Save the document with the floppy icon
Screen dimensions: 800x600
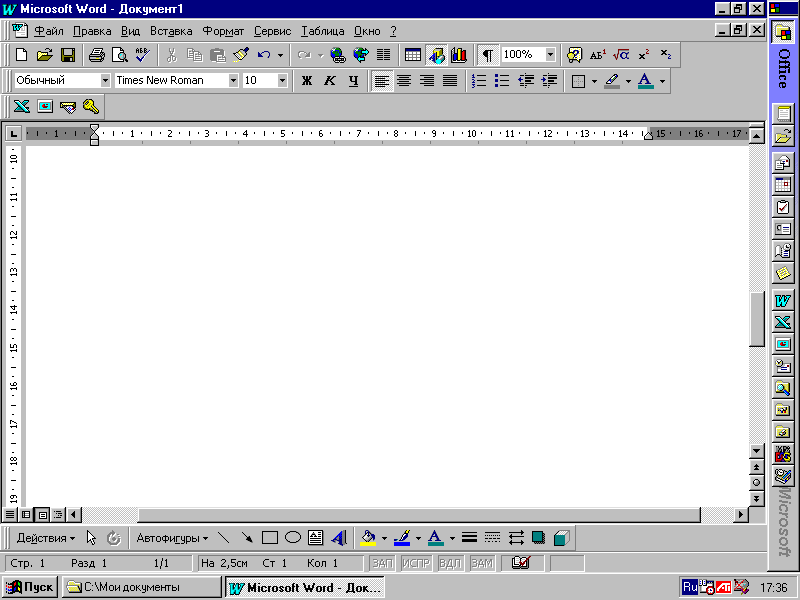coord(68,55)
